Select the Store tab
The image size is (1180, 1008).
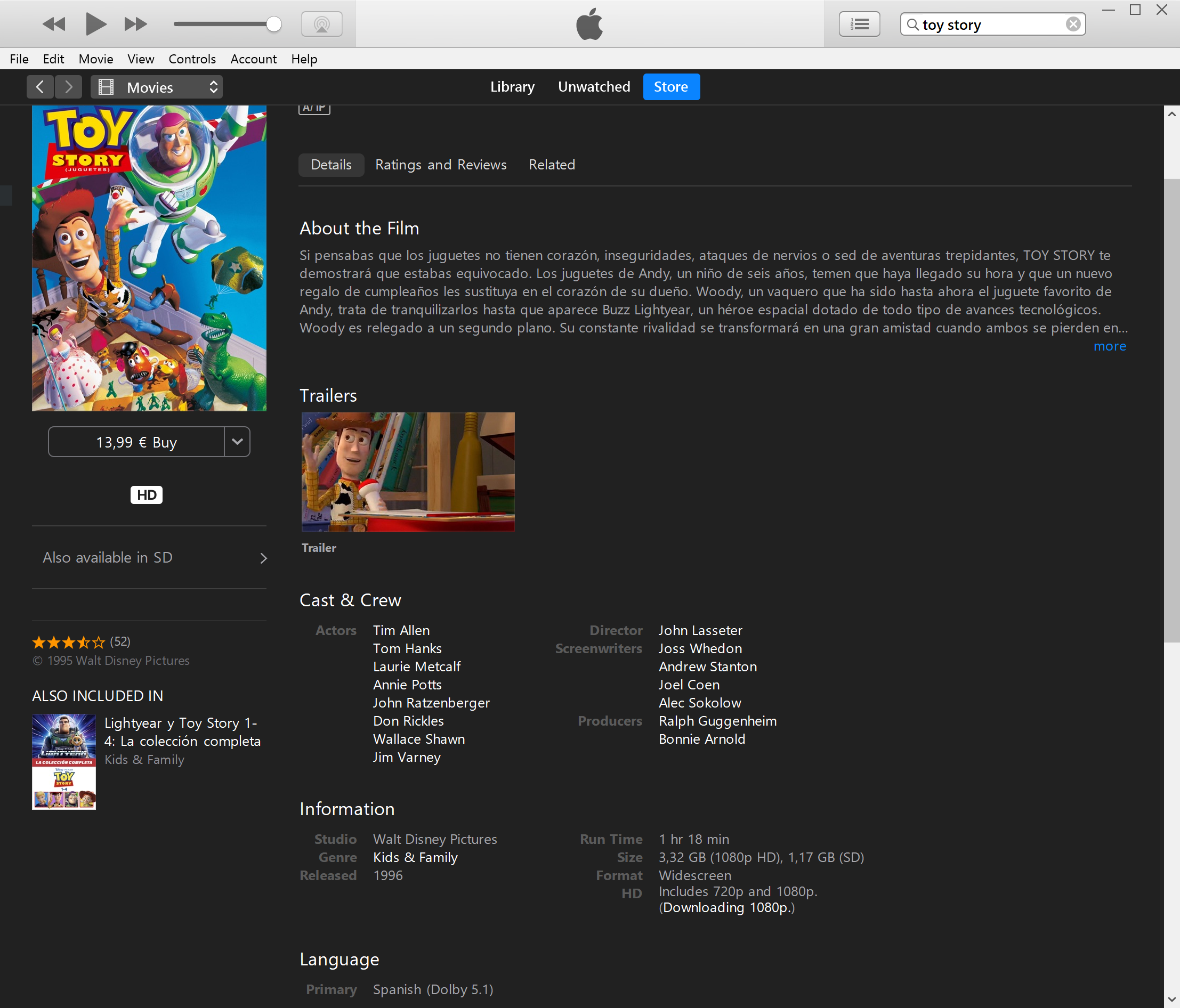(671, 86)
